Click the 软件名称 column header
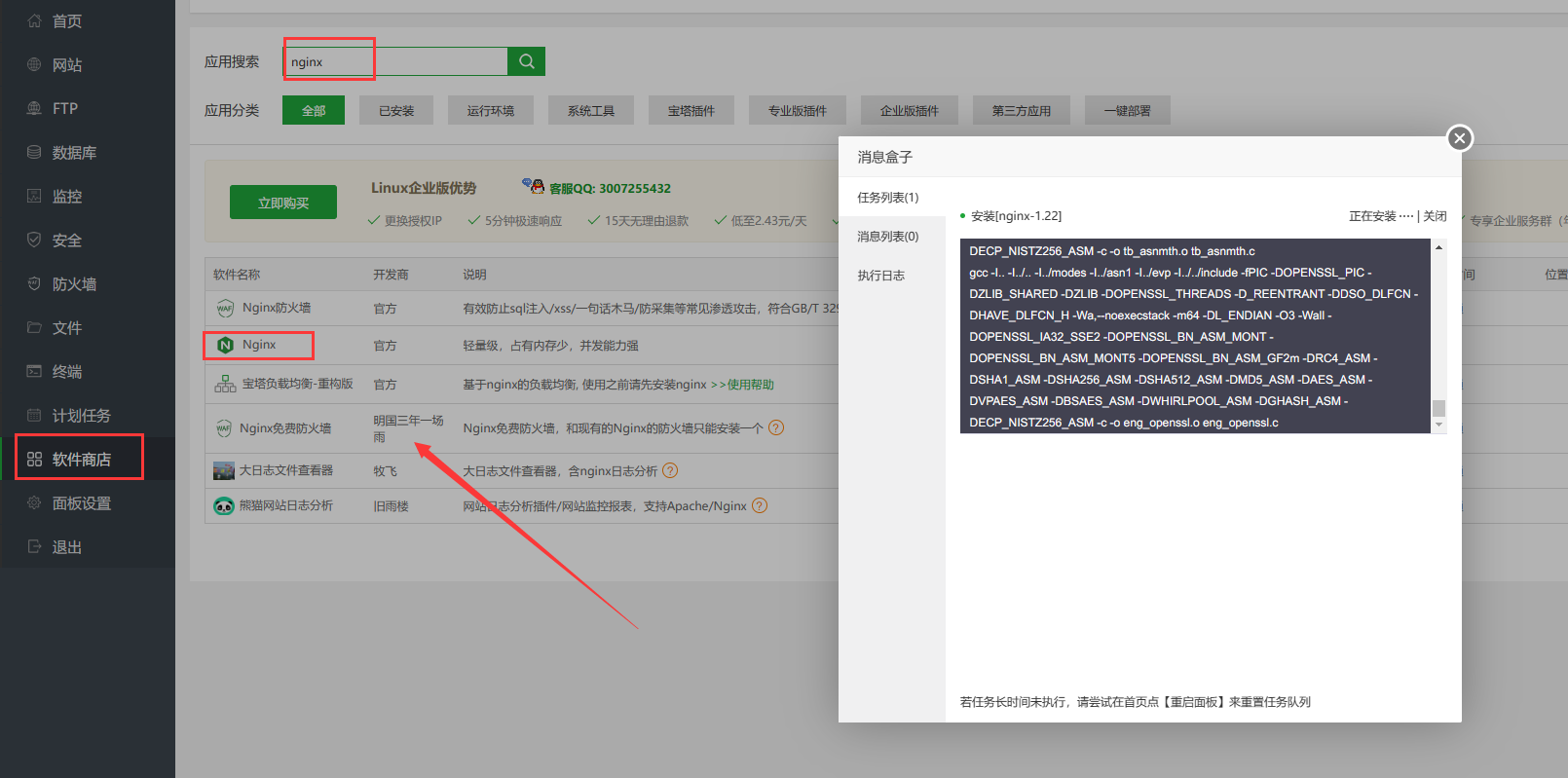This screenshot has width=1568, height=778. [x=237, y=275]
